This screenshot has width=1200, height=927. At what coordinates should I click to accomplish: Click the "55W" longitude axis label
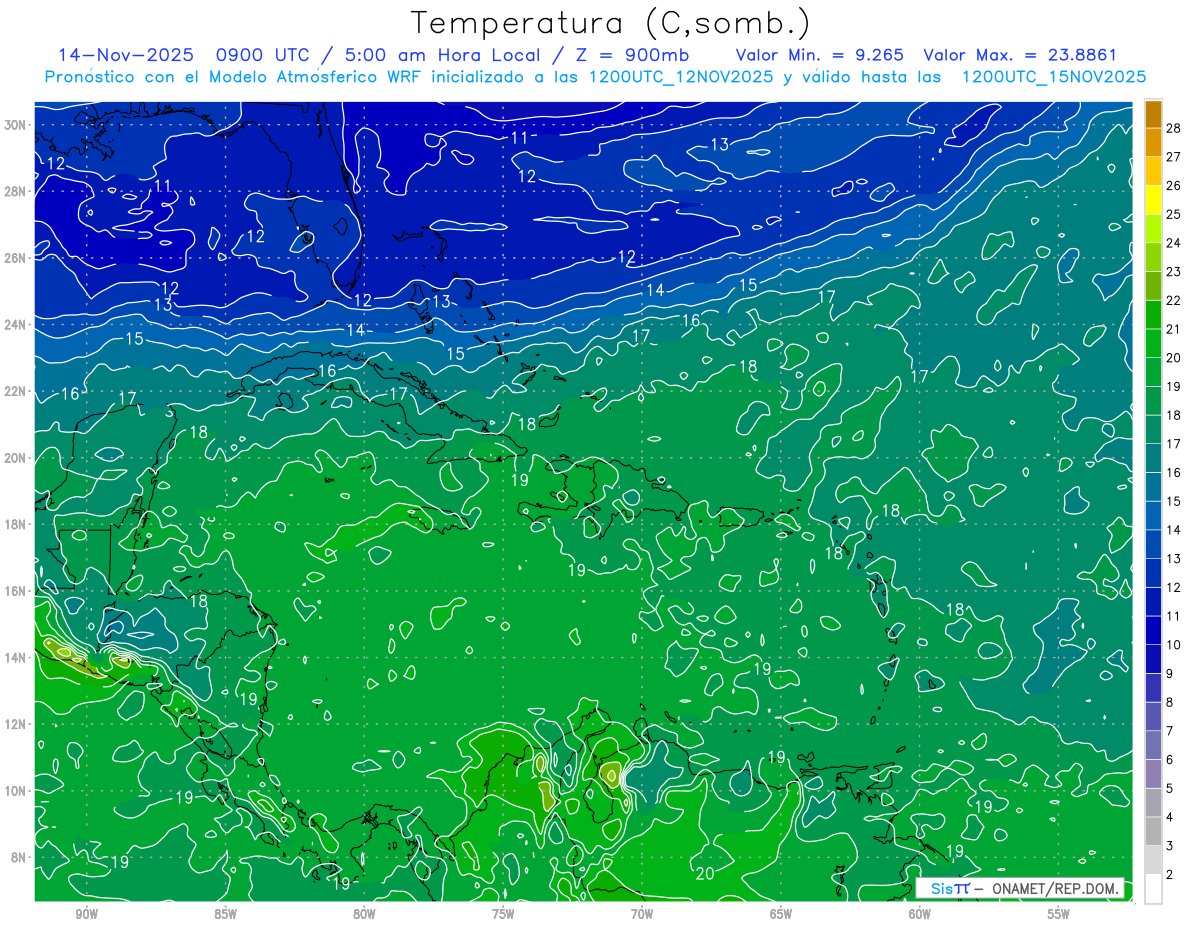1059,914
